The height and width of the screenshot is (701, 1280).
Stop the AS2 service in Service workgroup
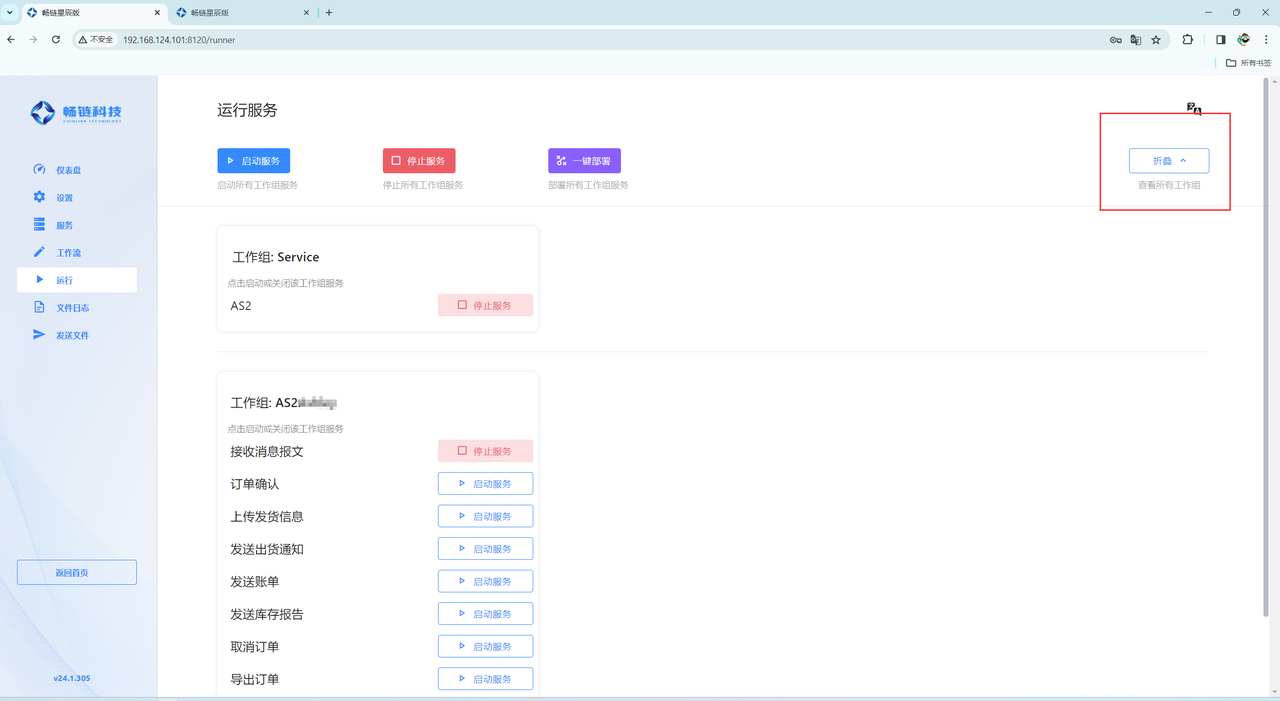[x=485, y=305]
